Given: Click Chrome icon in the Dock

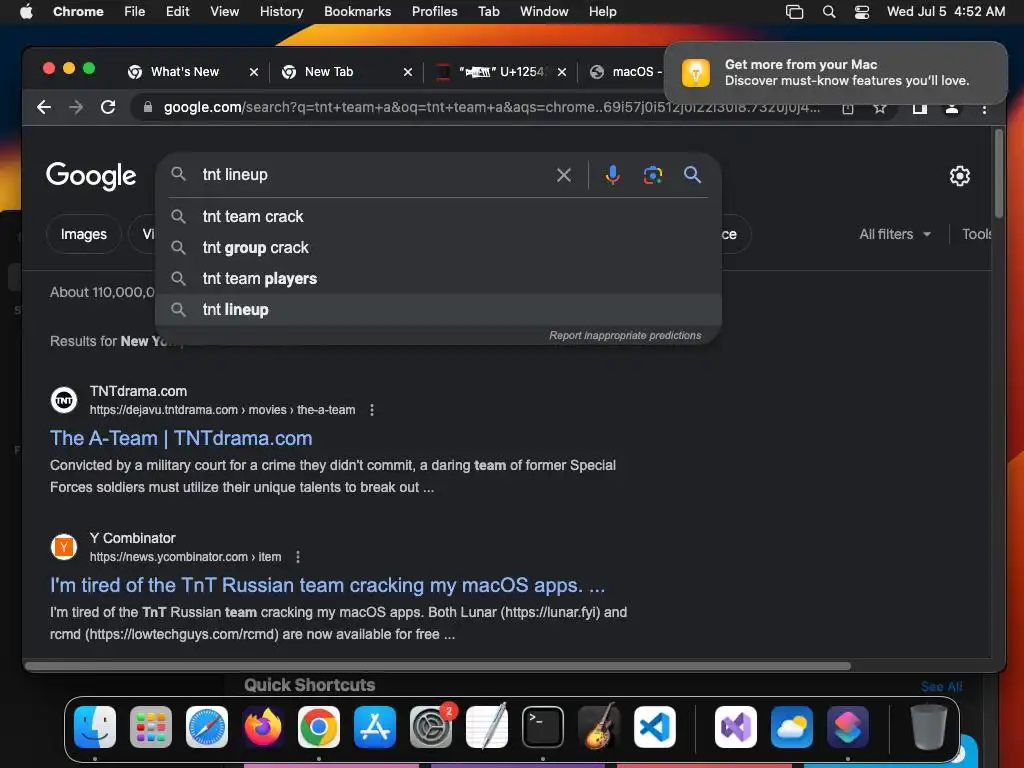Looking at the screenshot, I should tap(319, 726).
